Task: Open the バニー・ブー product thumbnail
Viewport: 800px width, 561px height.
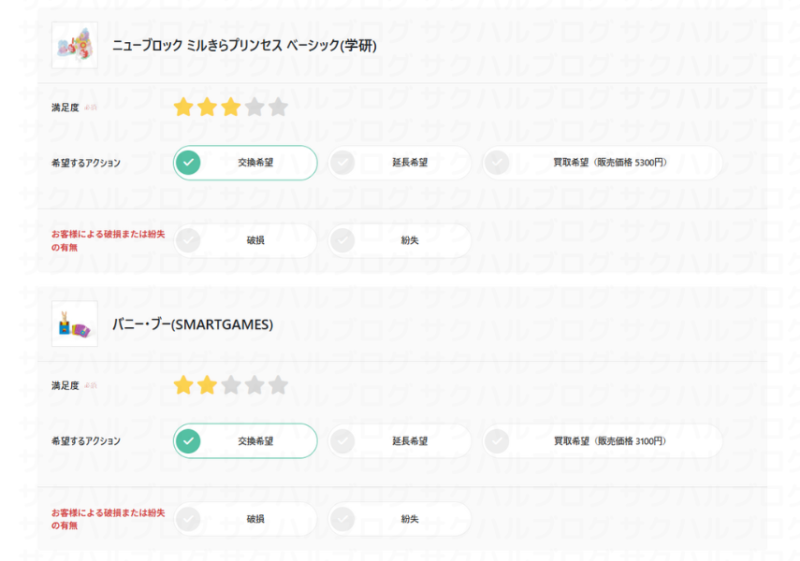Action: (x=74, y=324)
